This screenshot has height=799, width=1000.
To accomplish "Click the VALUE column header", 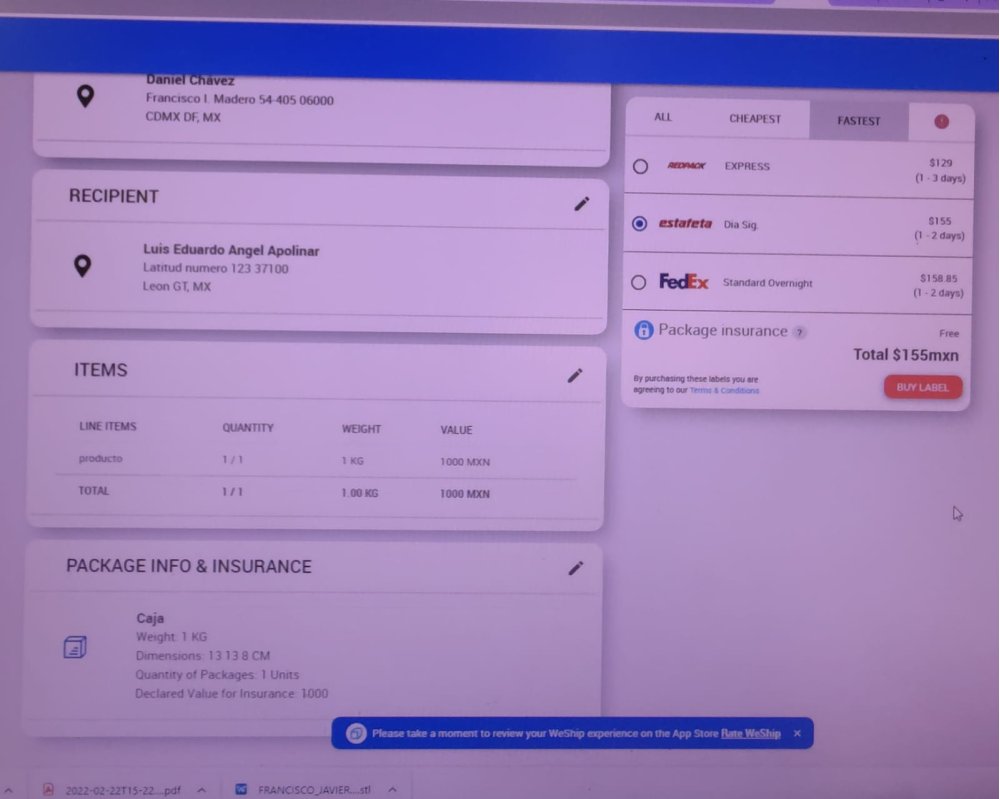I will [456, 430].
